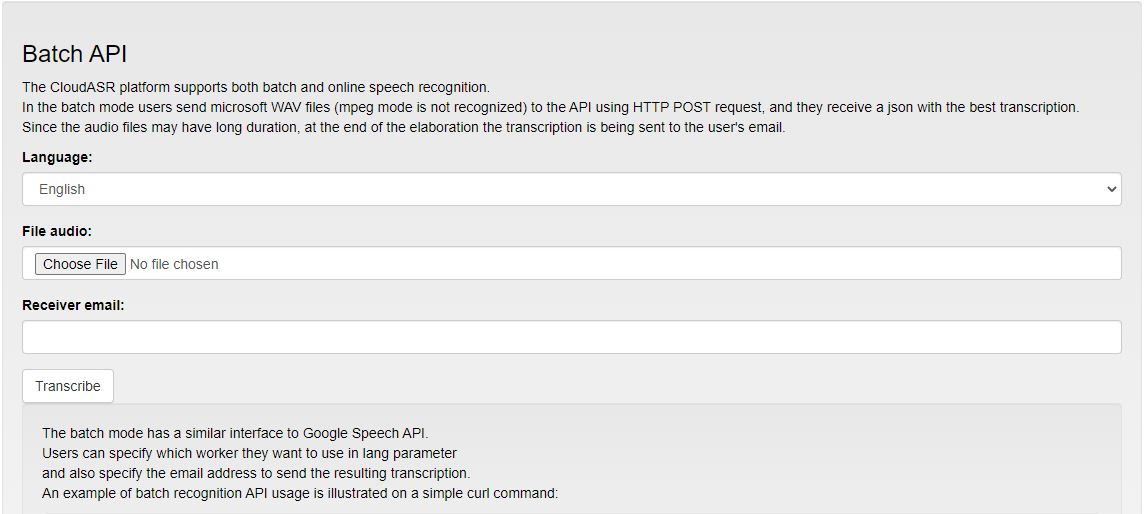This screenshot has height=514, width=1146.
Task: Click the Choose File button
Action: tap(80, 264)
